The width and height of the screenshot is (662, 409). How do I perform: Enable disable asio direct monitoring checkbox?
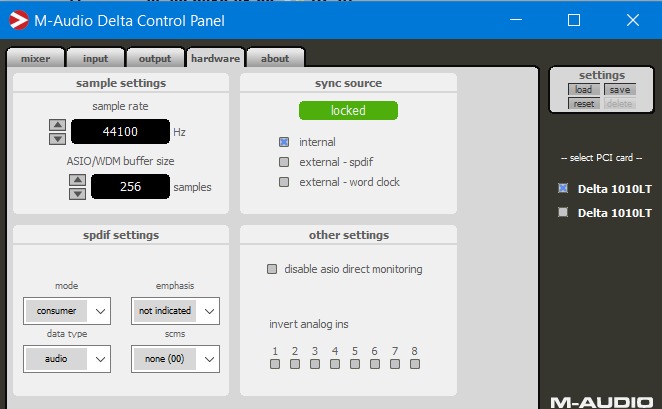(x=272, y=269)
